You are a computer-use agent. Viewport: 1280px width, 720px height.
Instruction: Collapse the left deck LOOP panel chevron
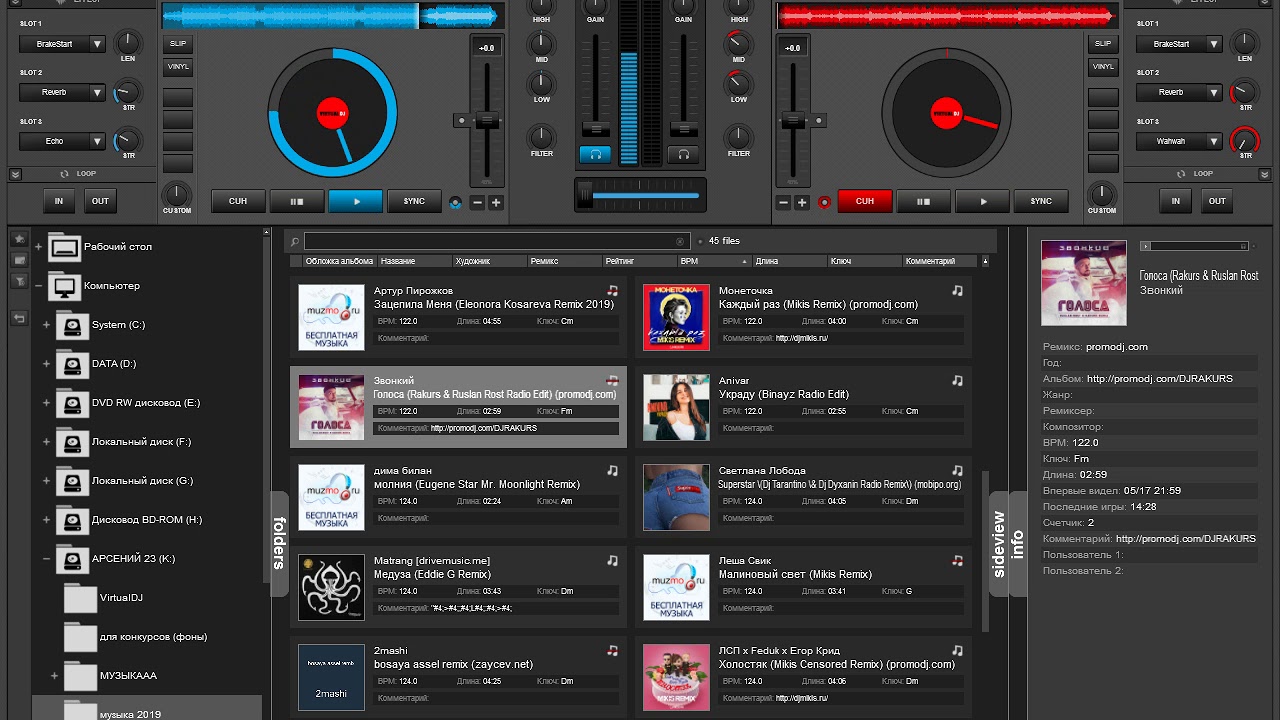(16, 174)
